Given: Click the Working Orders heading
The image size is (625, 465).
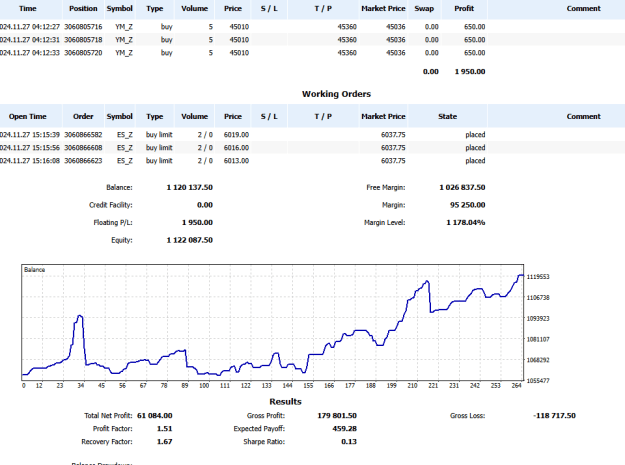Looking at the screenshot, I should (336, 94).
